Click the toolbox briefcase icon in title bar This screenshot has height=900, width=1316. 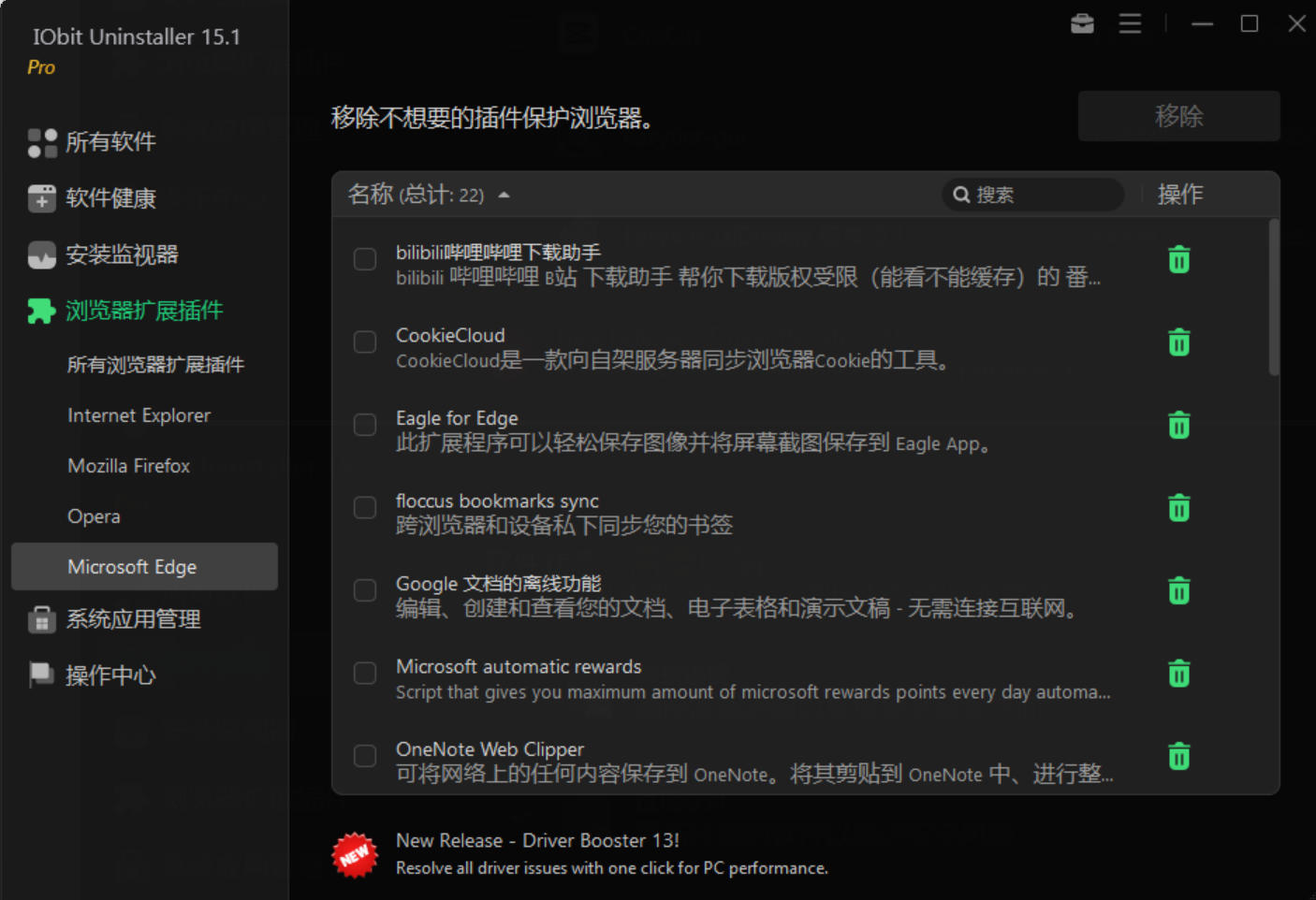click(x=1082, y=23)
